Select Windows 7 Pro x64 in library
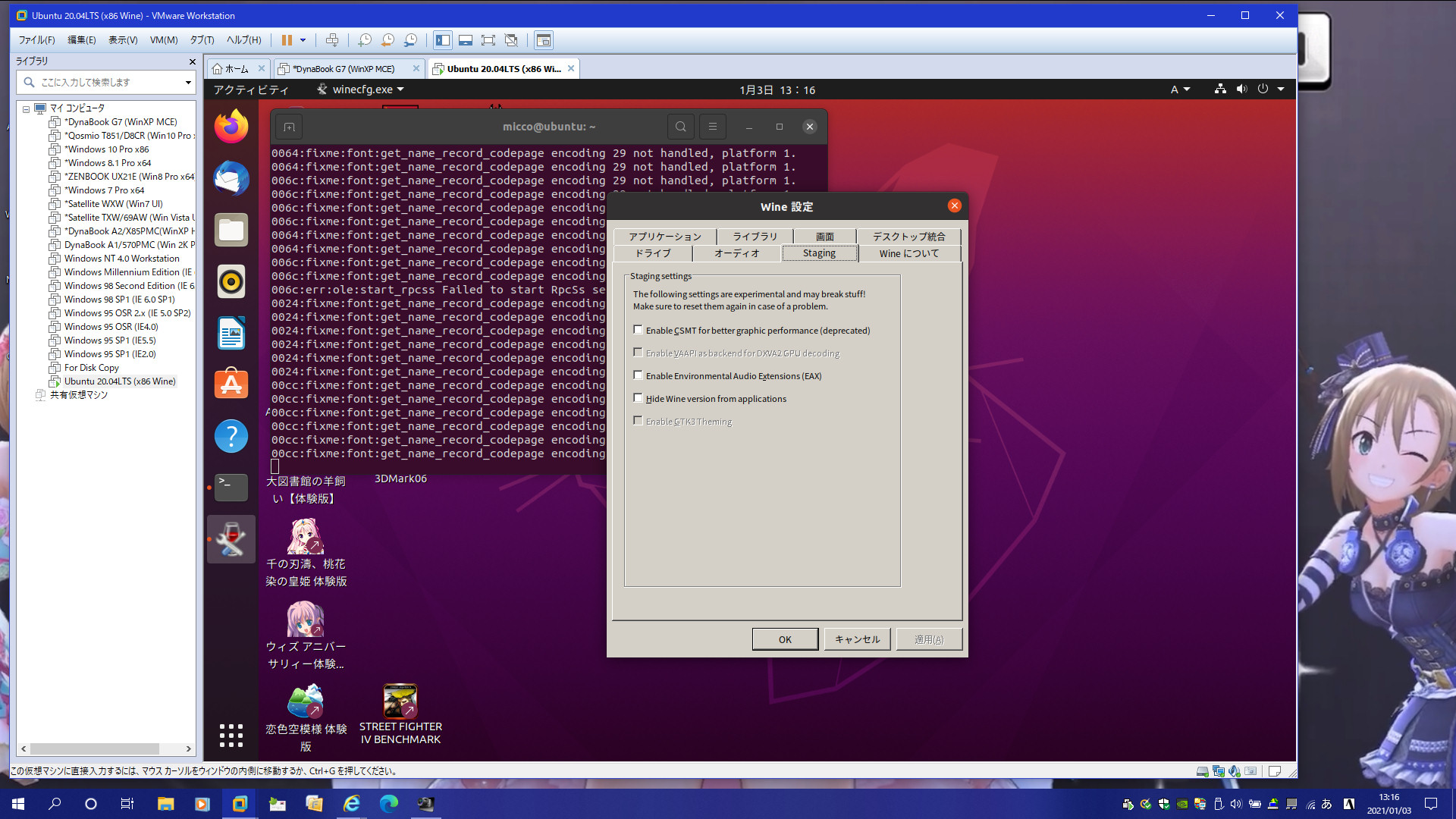Image resolution: width=1456 pixels, height=819 pixels. (x=104, y=190)
